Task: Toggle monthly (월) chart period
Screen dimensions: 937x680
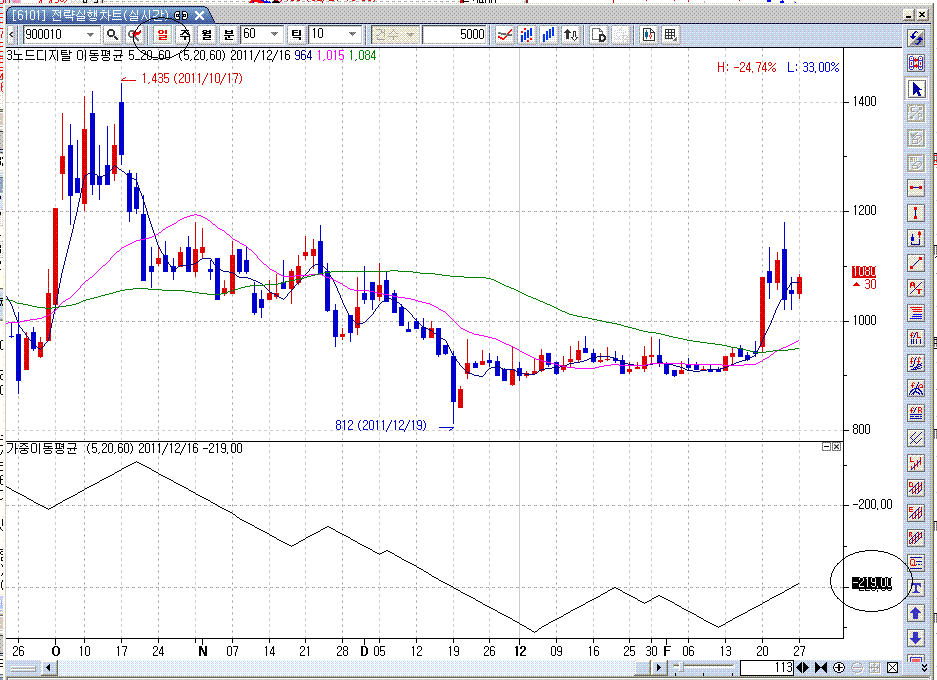Action: (x=206, y=35)
